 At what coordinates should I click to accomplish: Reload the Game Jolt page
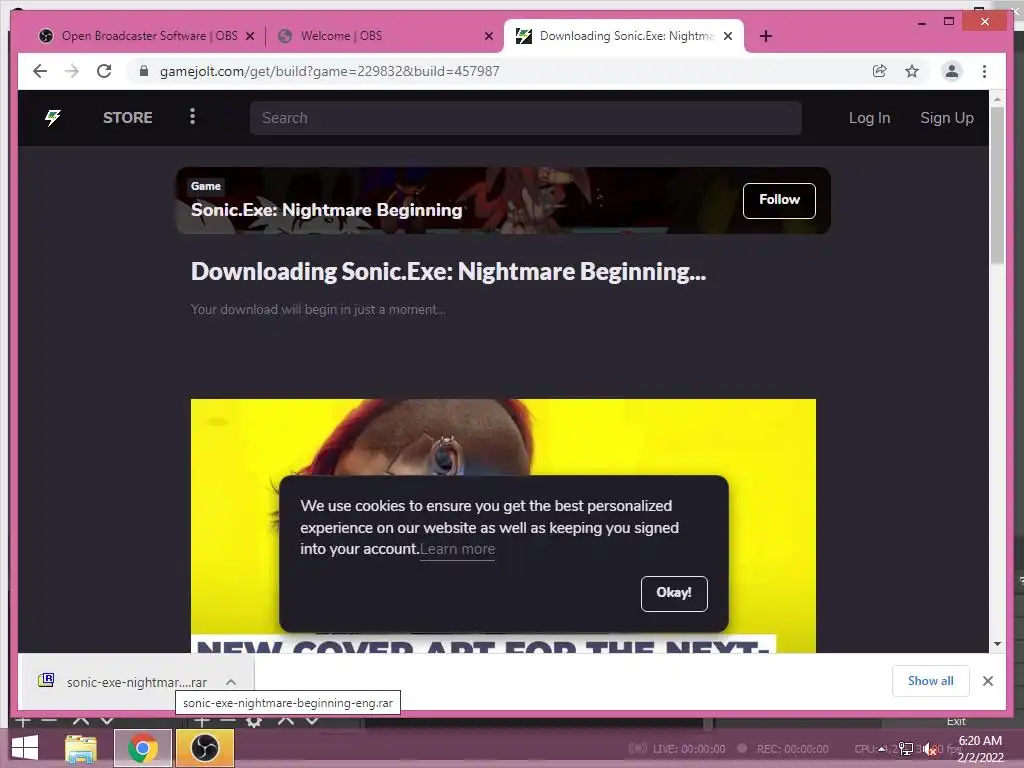tap(104, 71)
